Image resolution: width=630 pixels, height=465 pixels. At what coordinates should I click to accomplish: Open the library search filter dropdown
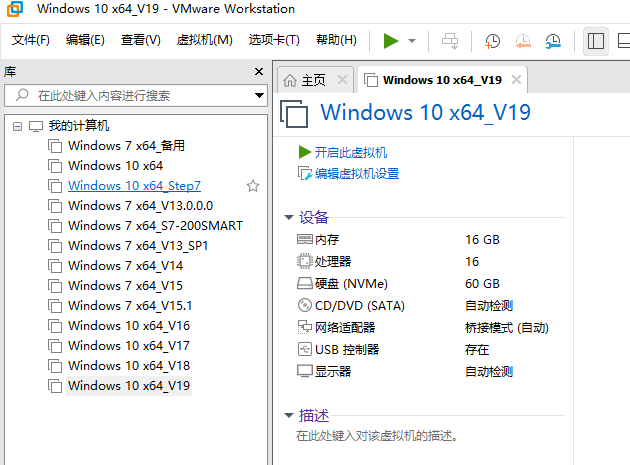pos(258,96)
